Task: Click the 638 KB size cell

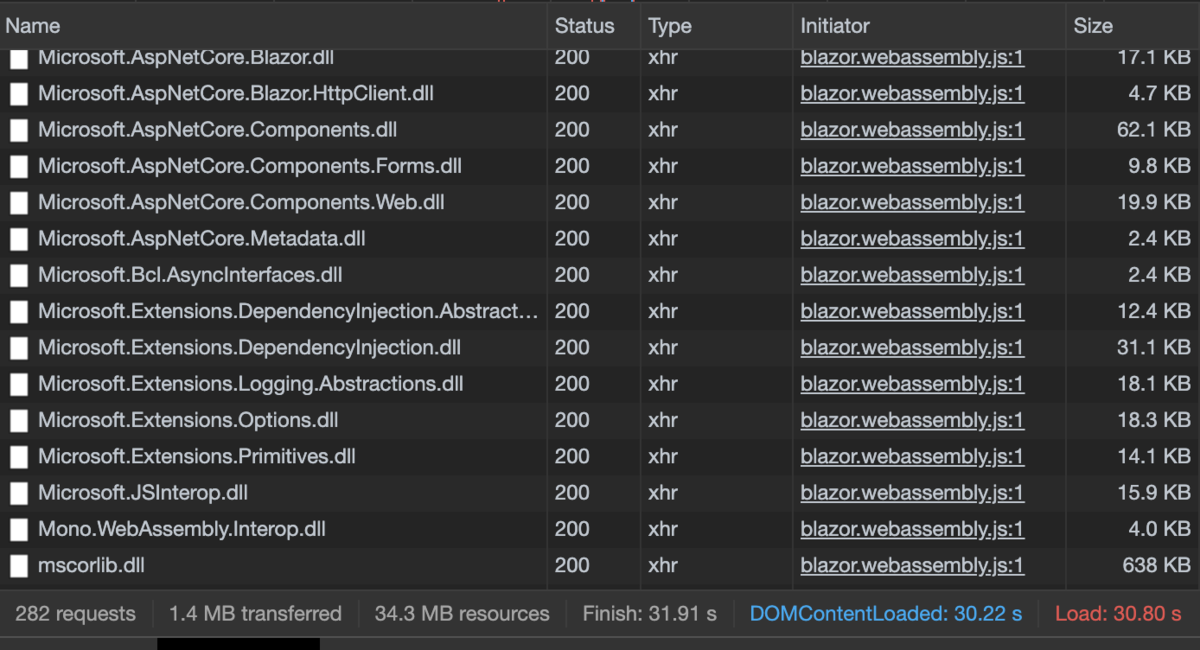Action: [1156, 565]
